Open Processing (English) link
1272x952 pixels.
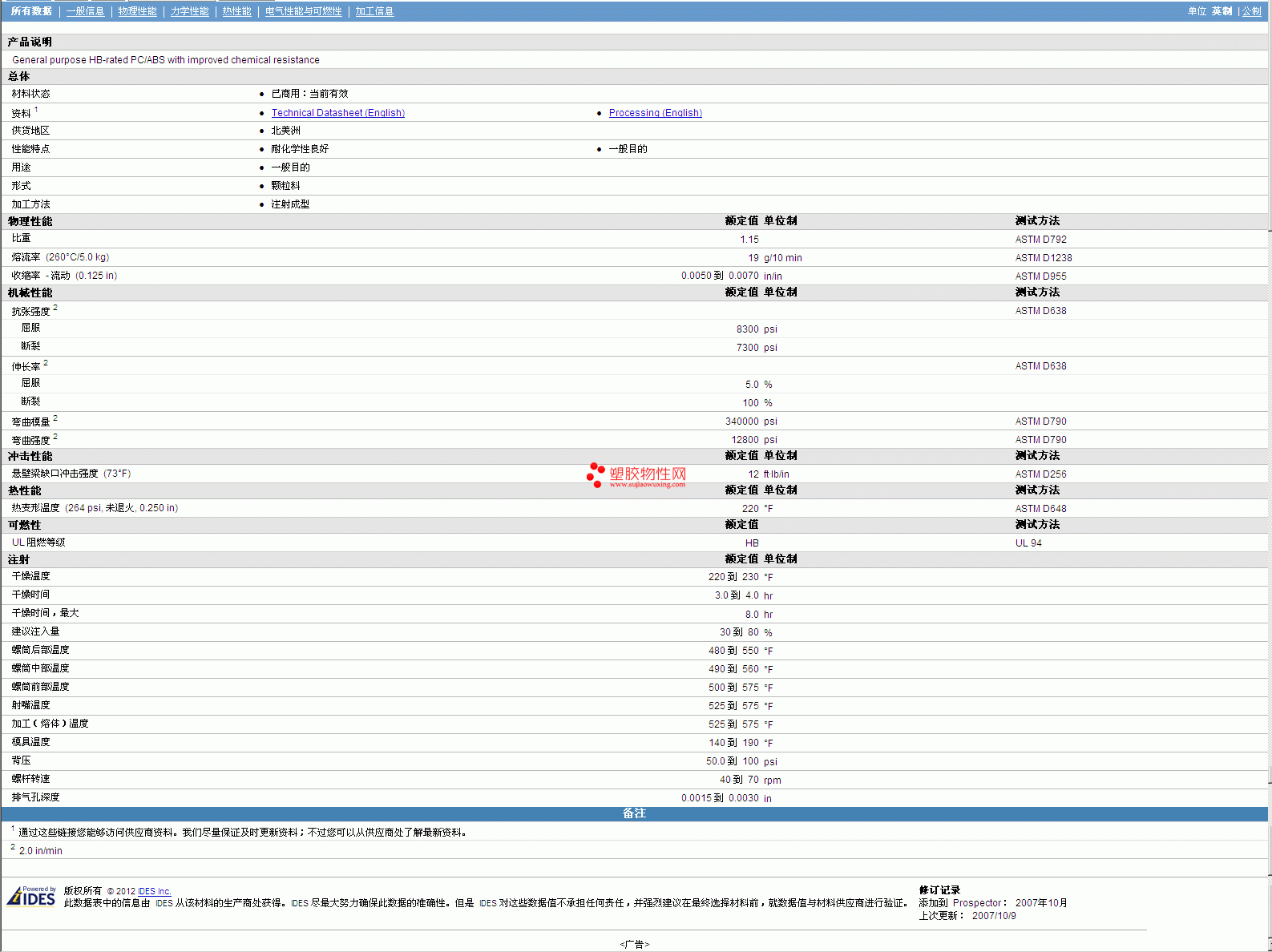tap(655, 113)
